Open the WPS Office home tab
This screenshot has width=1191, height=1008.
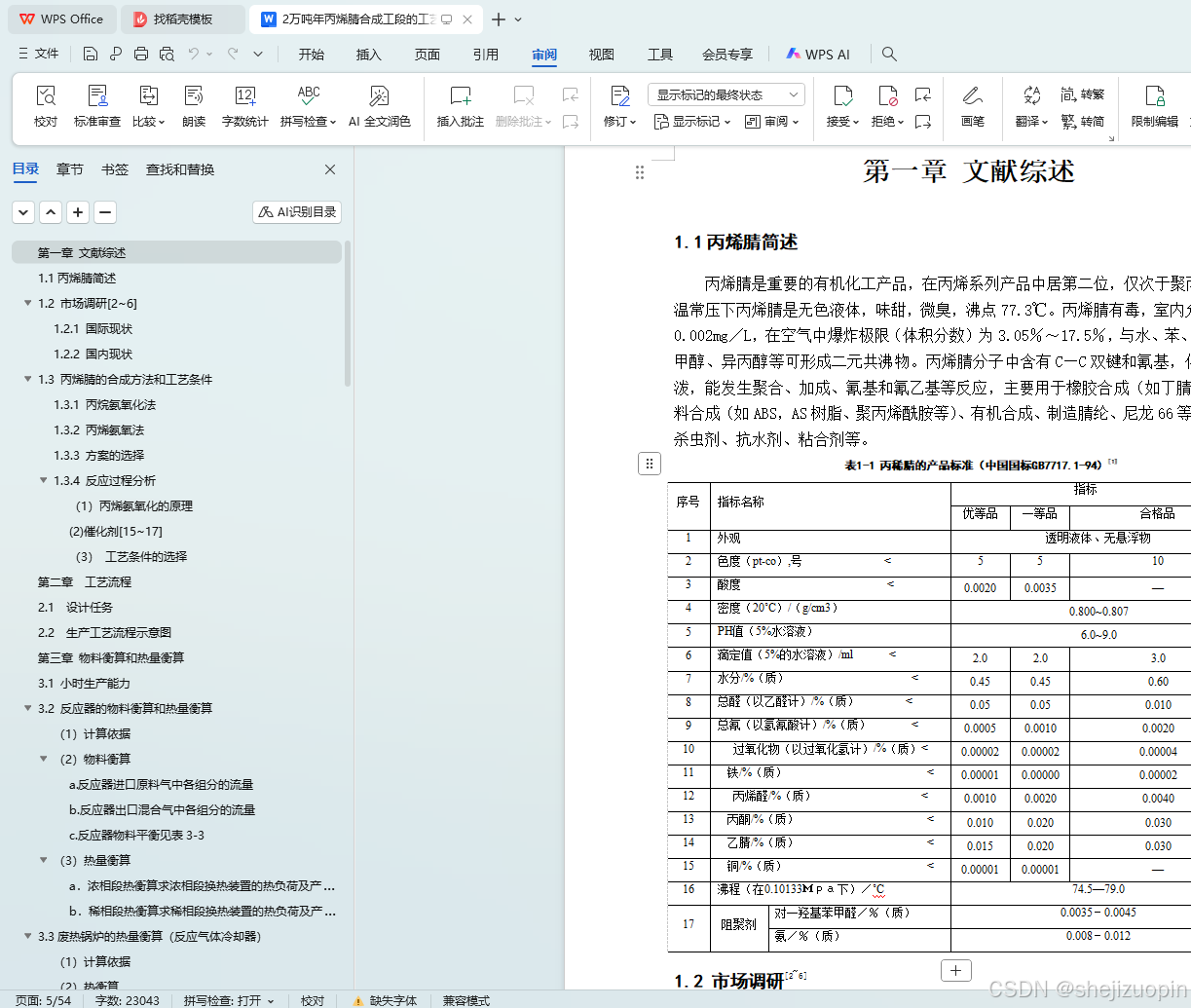click(60, 19)
